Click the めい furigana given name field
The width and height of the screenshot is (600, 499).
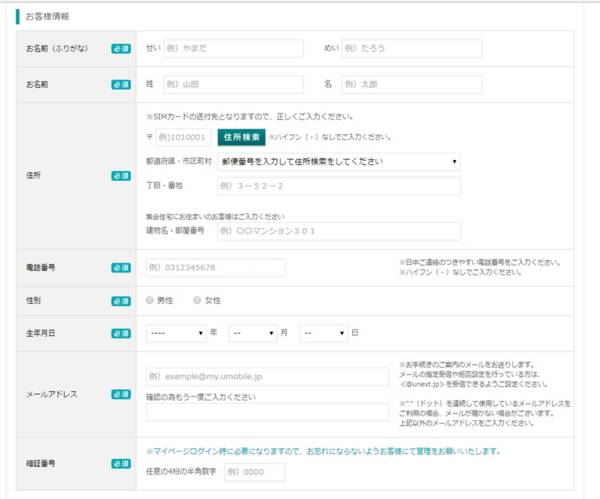pyautogui.click(x=411, y=49)
